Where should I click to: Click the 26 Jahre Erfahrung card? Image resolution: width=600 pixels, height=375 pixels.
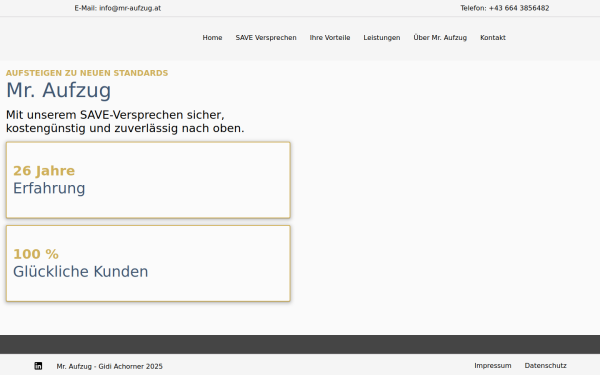[148, 180]
